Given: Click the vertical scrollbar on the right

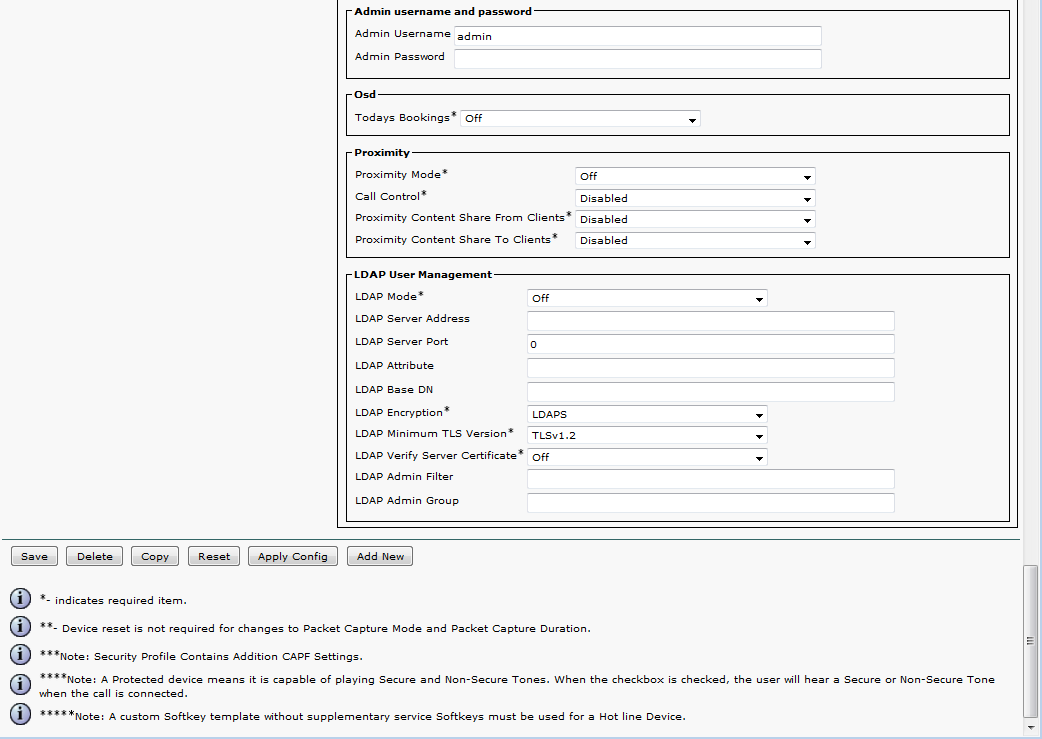Looking at the screenshot, I should coord(1031,640).
